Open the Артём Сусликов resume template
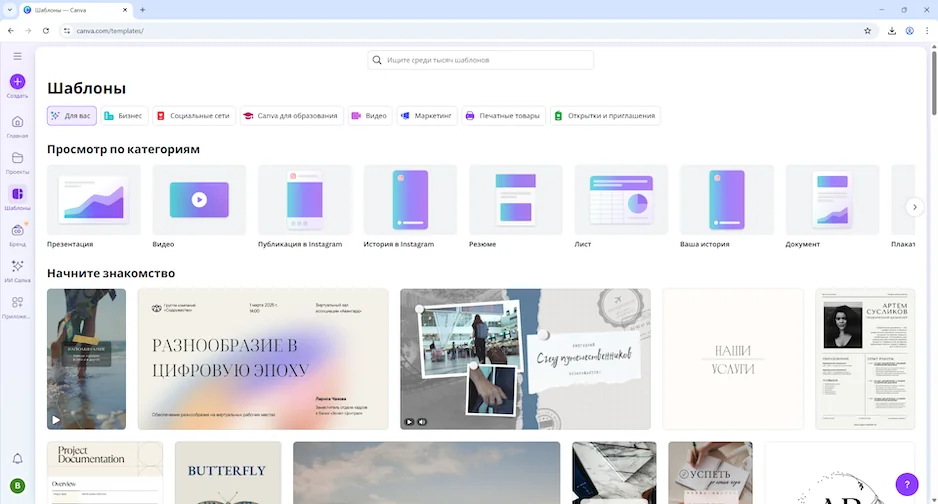The image size is (938, 504). pyautogui.click(x=865, y=359)
